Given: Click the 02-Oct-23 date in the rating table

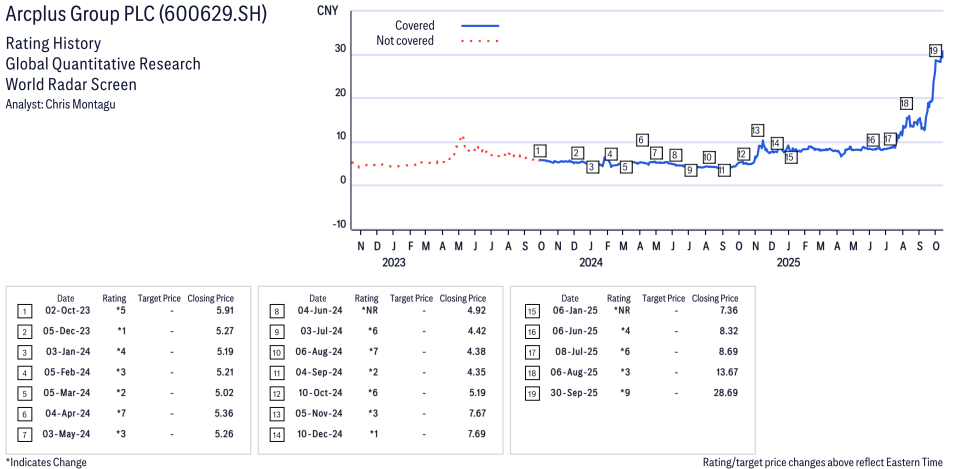Looking at the screenshot, I should (x=65, y=312).
